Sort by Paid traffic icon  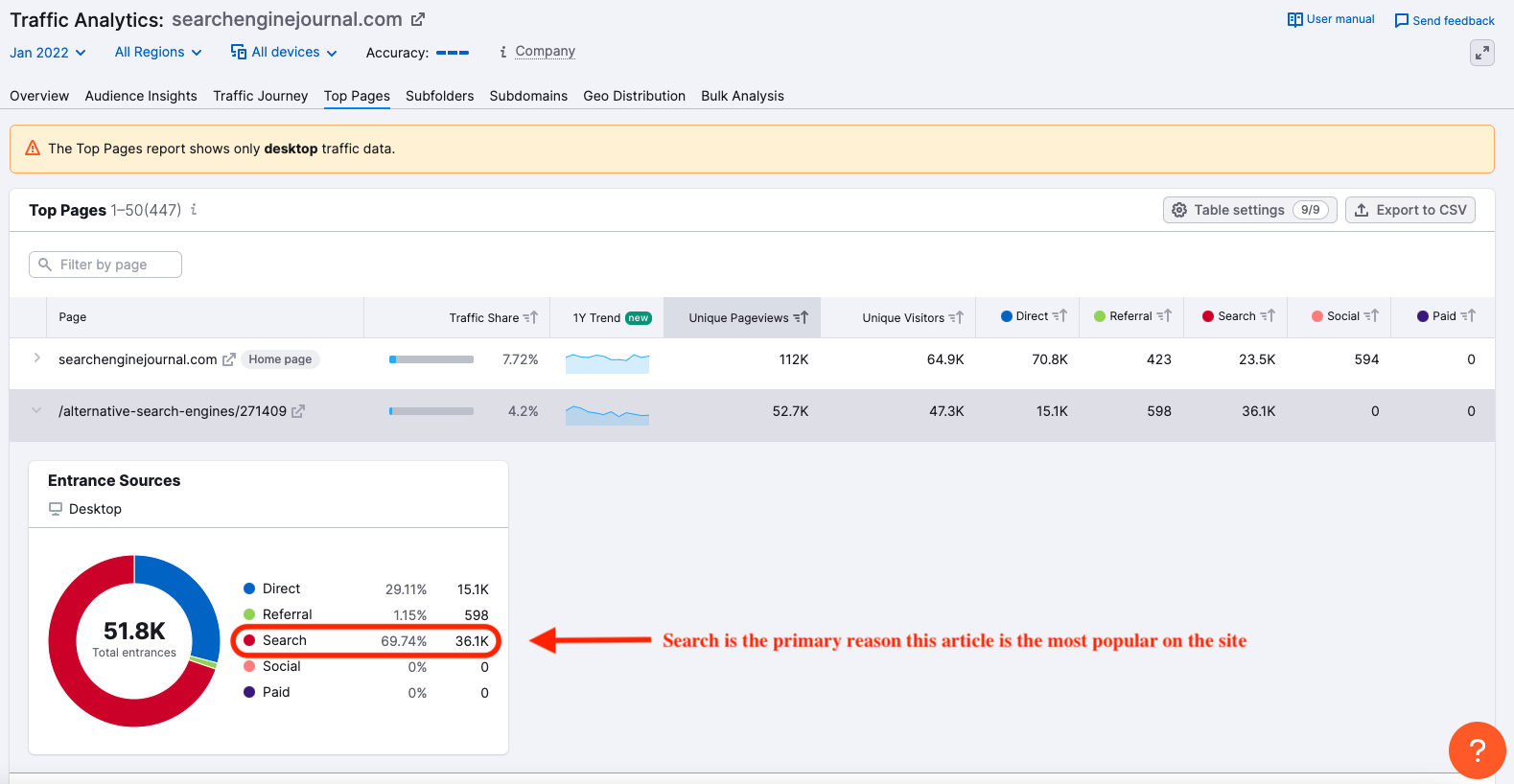click(1468, 315)
